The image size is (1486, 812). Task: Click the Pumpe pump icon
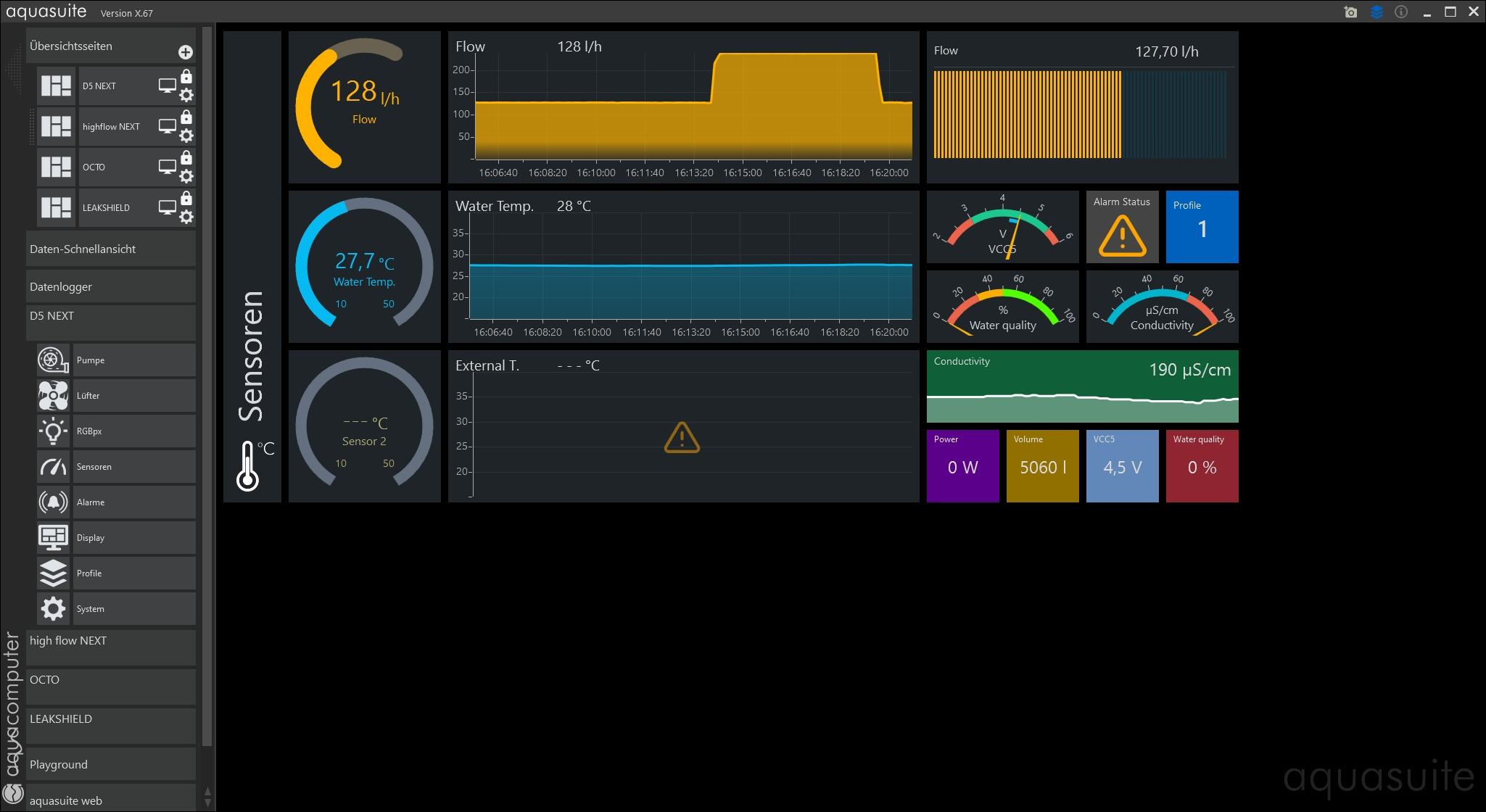pyautogui.click(x=53, y=360)
